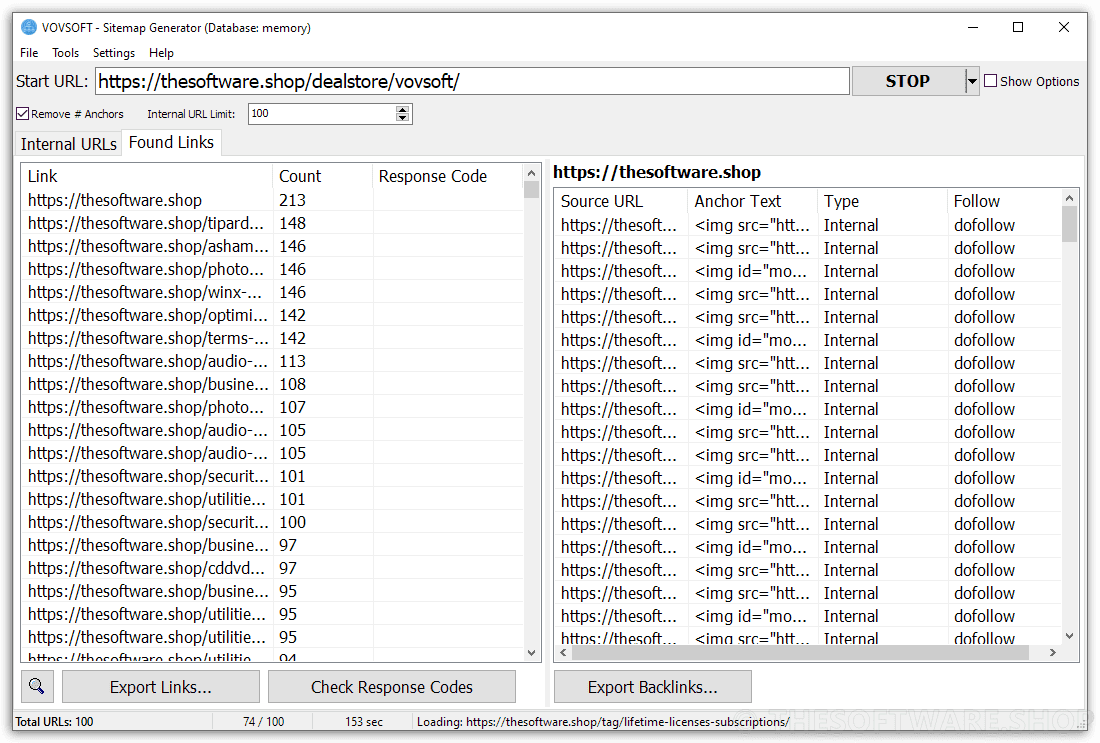Image resolution: width=1100 pixels, height=743 pixels.
Task: Click the Total URLs: 100 status text
Action: [54, 721]
